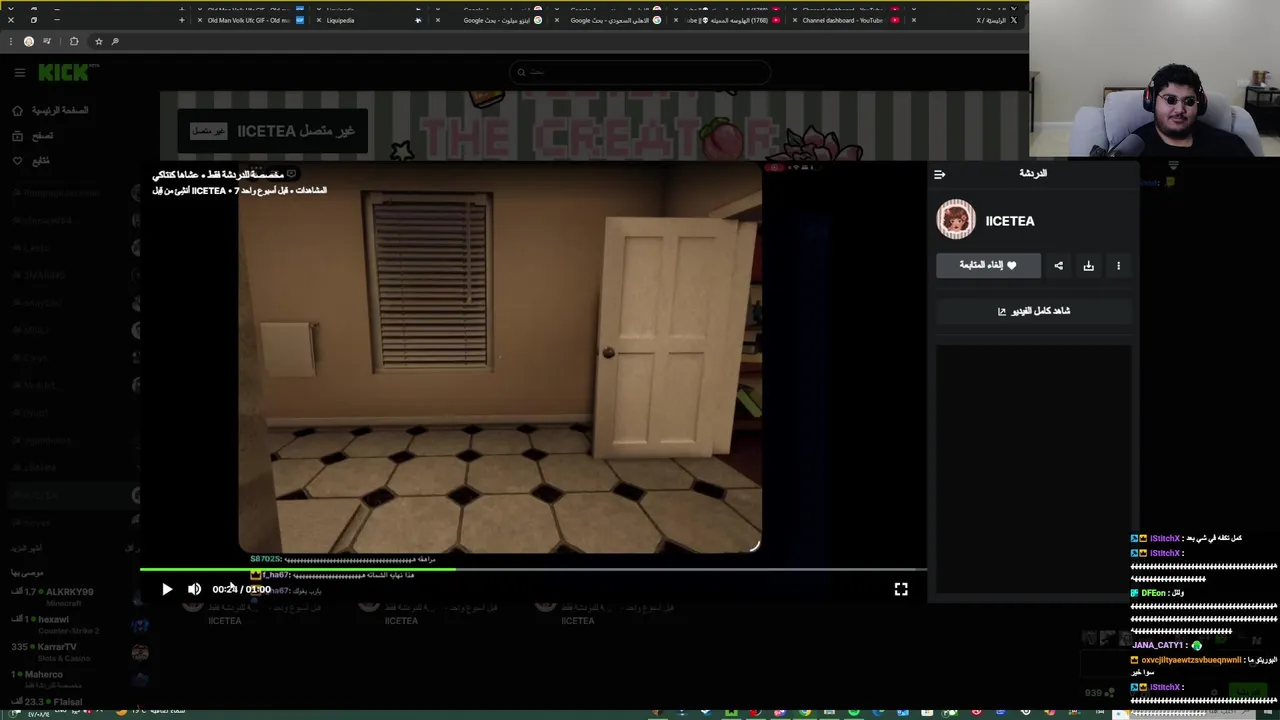
Task: Open a new browser tab
Action: click(x=181, y=20)
